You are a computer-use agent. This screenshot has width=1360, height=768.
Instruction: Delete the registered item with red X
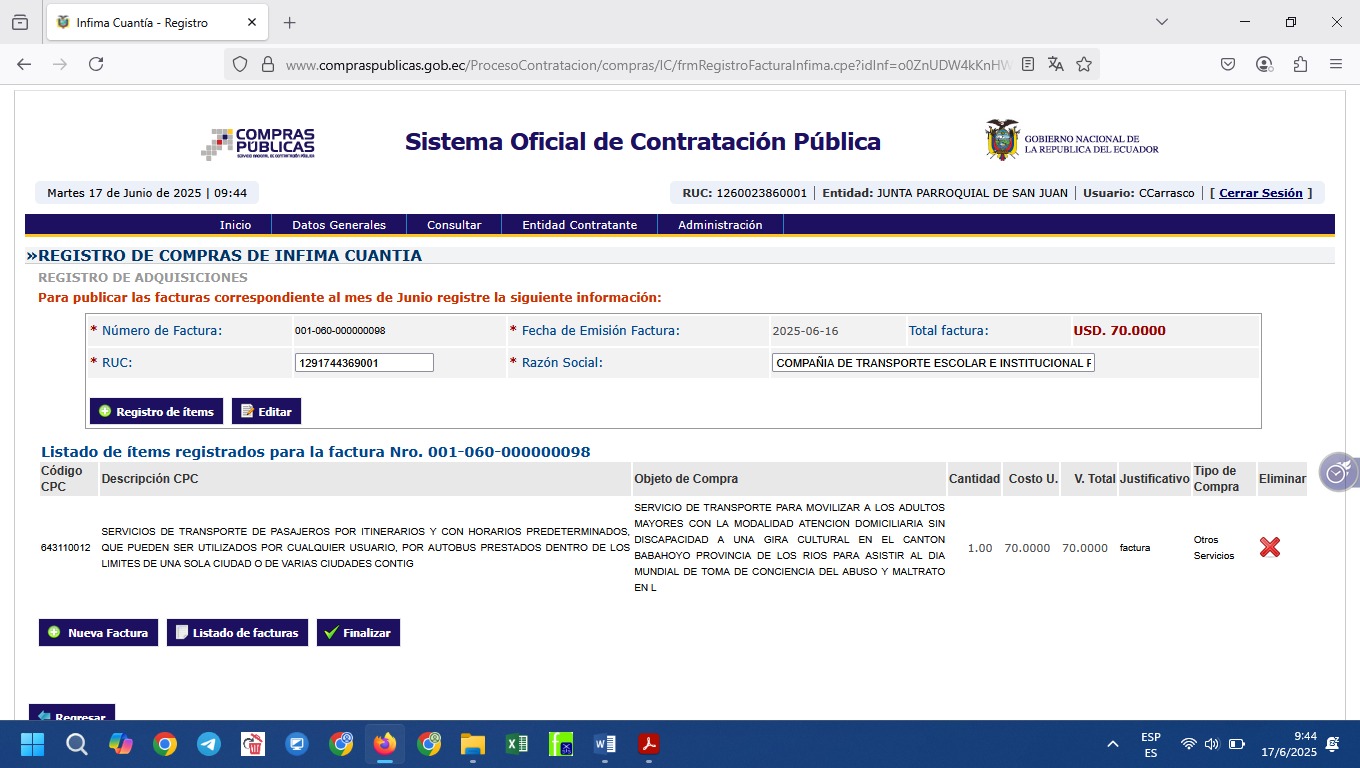pos(1269,547)
